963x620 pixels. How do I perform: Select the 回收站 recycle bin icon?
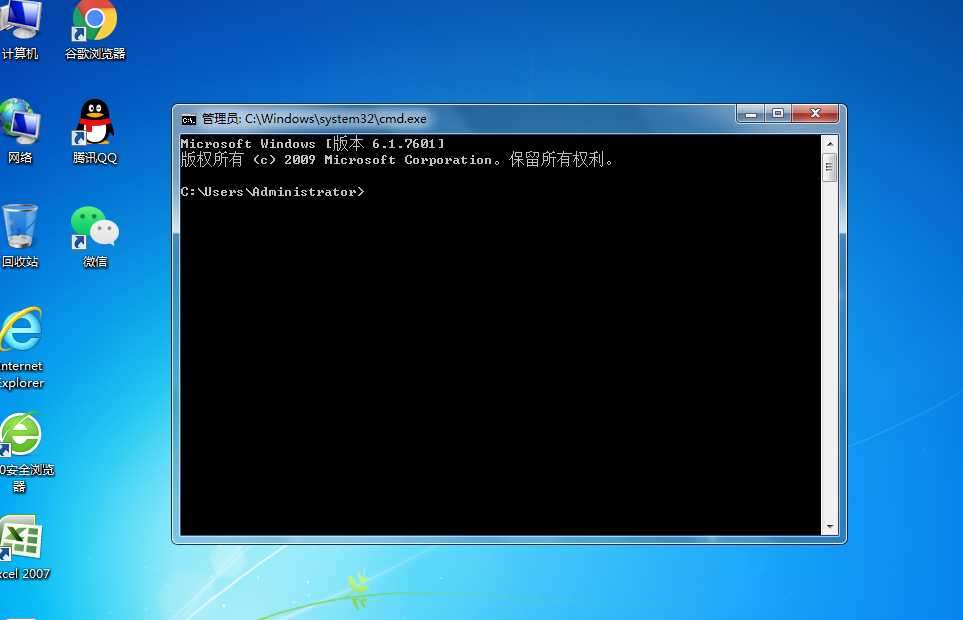click(20, 236)
